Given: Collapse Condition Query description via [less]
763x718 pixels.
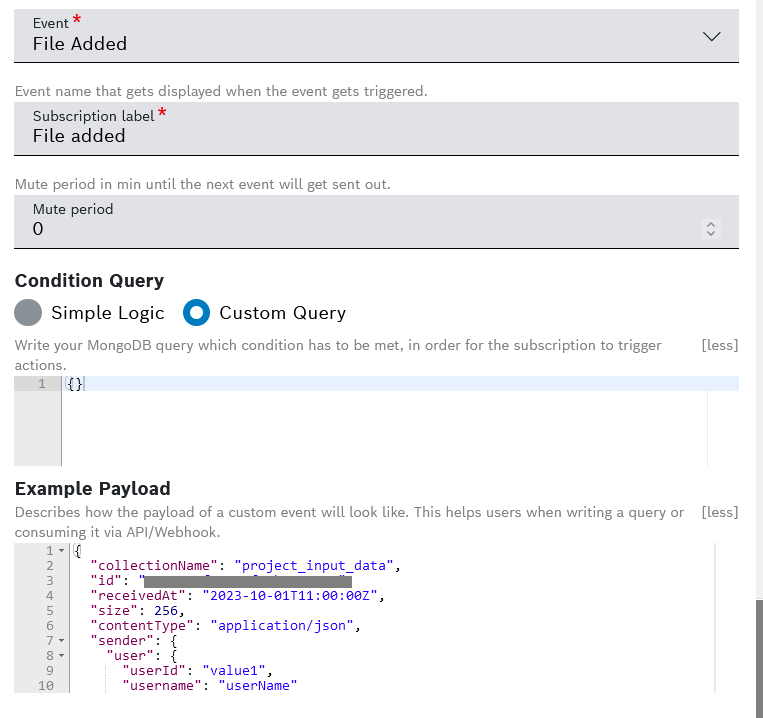Looking at the screenshot, I should 719,345.
